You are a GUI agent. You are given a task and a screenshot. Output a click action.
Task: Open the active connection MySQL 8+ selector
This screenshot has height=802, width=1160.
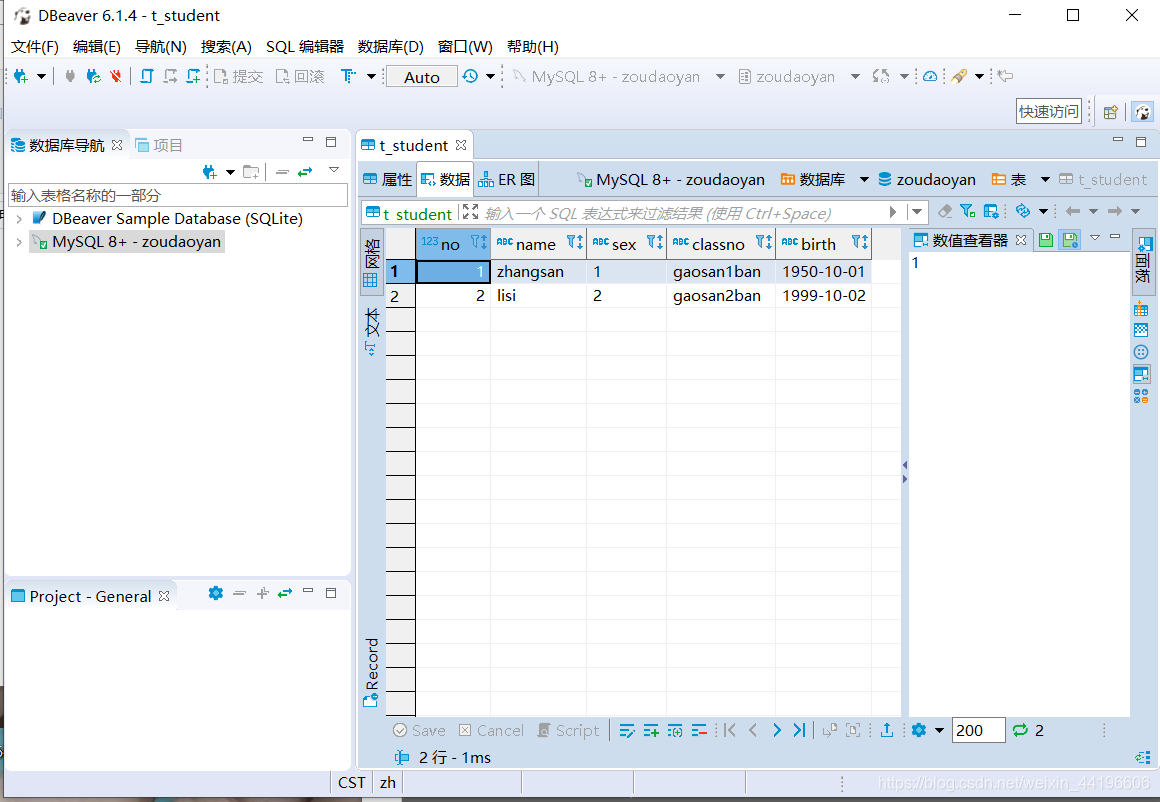pos(618,76)
